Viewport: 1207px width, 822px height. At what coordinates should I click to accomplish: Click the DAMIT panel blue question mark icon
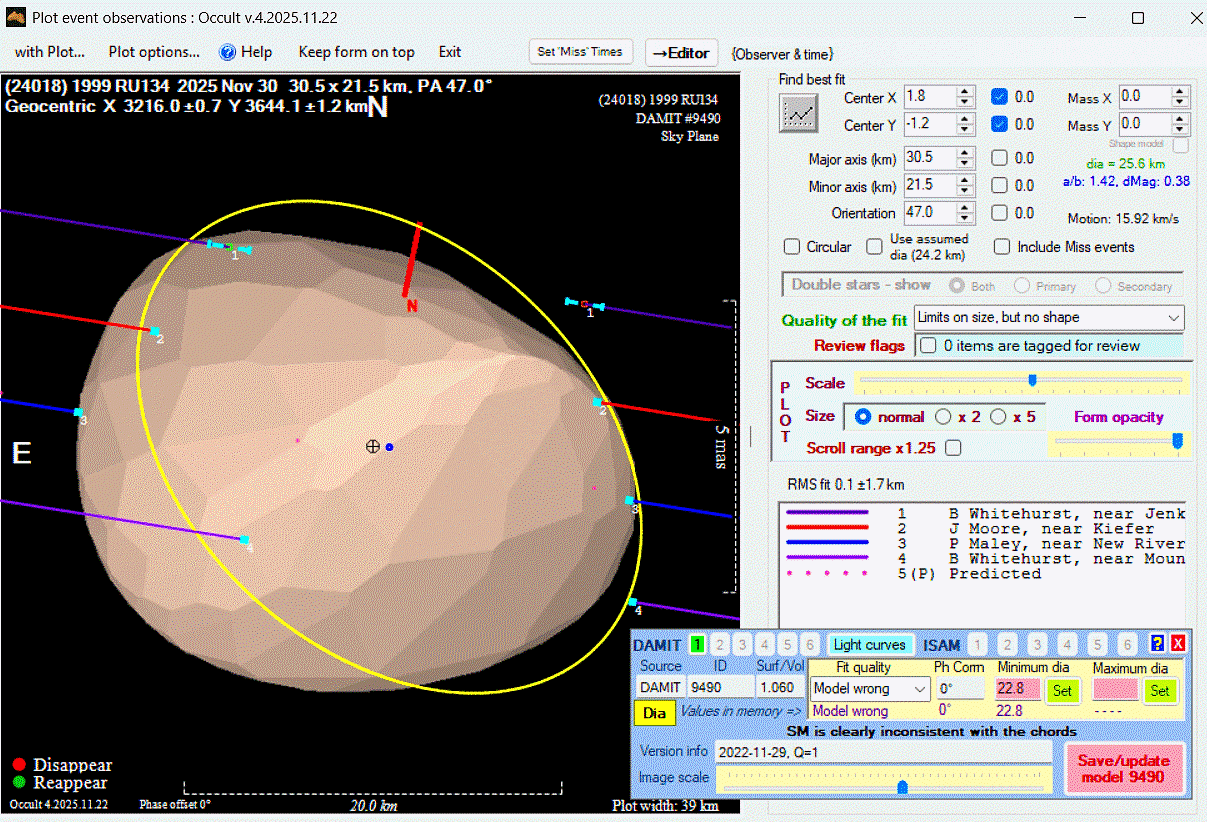point(1157,645)
